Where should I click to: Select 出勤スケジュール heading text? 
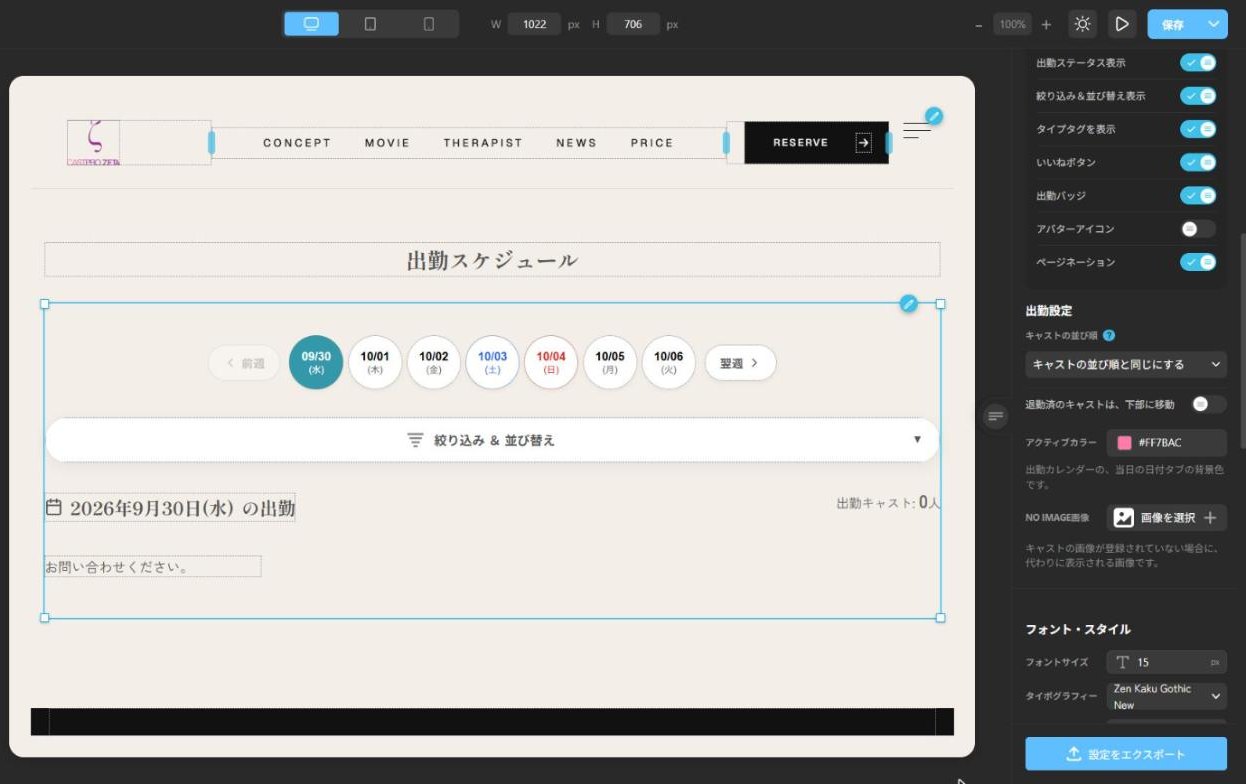(492, 260)
